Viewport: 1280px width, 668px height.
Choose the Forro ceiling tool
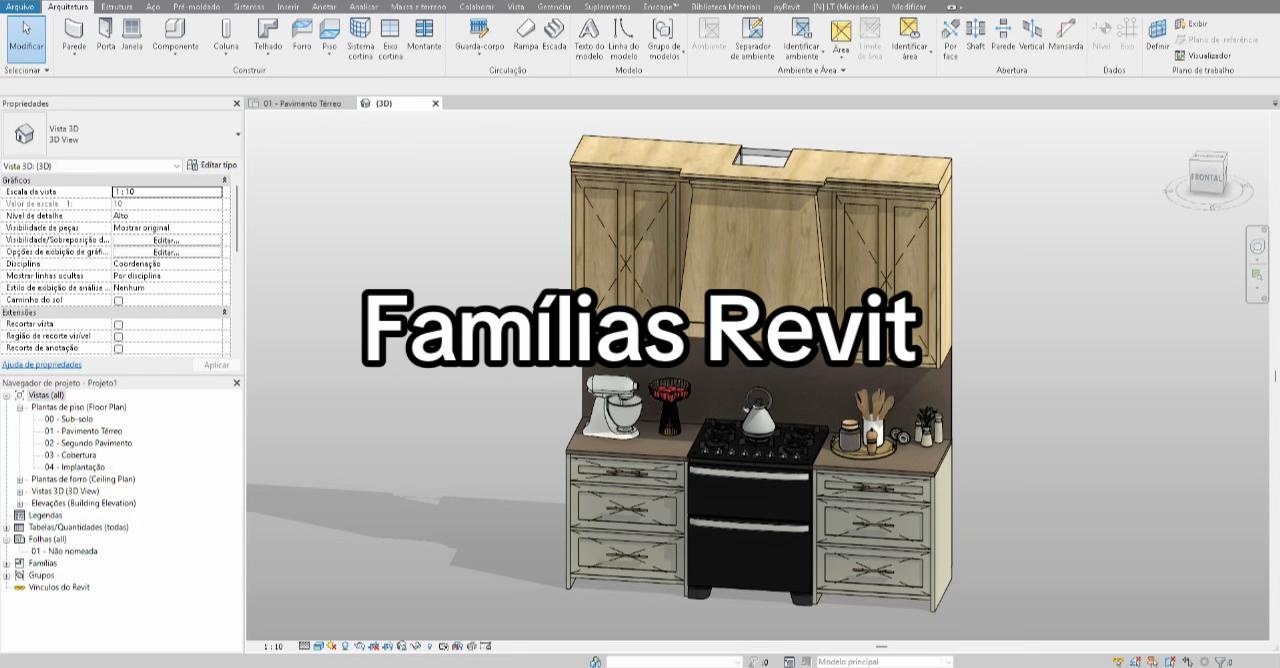[x=302, y=34]
